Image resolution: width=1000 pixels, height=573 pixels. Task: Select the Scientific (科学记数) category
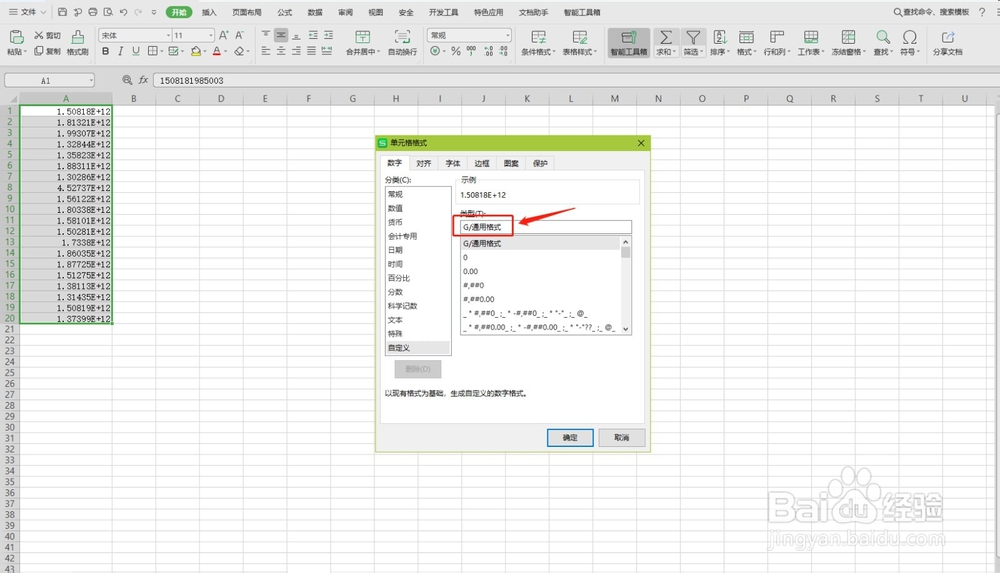(x=418, y=306)
